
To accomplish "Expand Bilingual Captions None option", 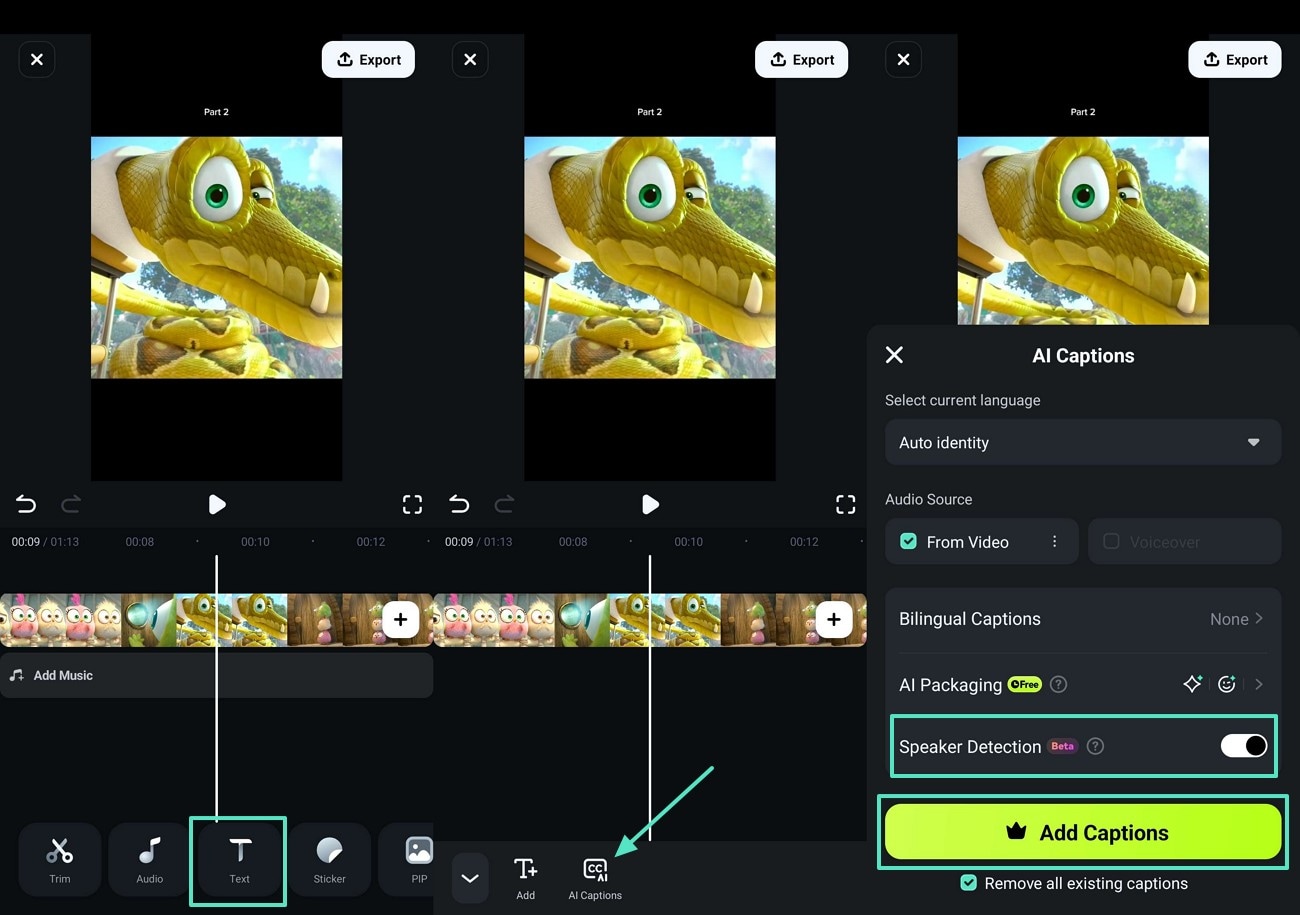I will pyautogui.click(x=1237, y=619).
